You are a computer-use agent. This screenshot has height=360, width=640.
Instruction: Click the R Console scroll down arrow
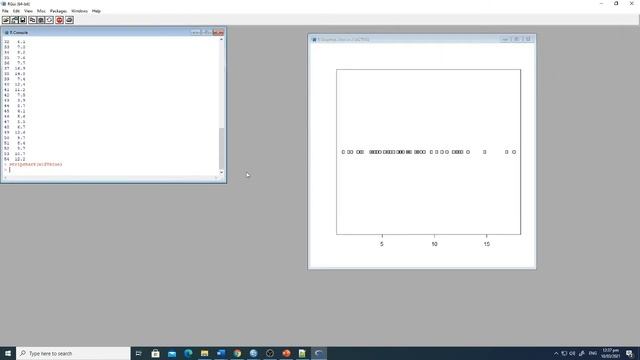[222, 173]
